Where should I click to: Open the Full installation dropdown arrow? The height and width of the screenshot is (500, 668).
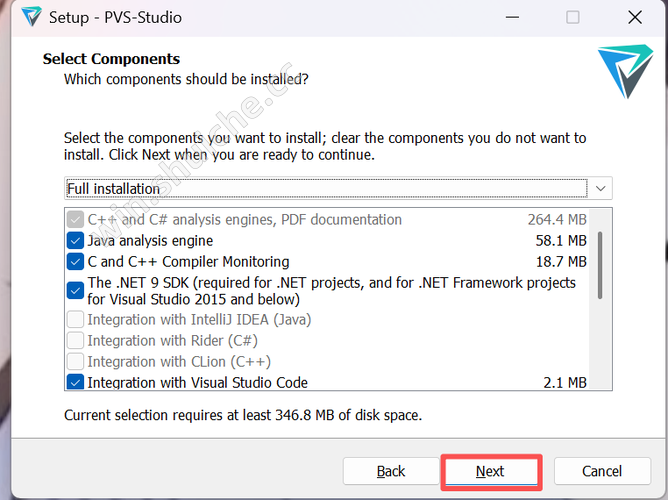[600, 188]
